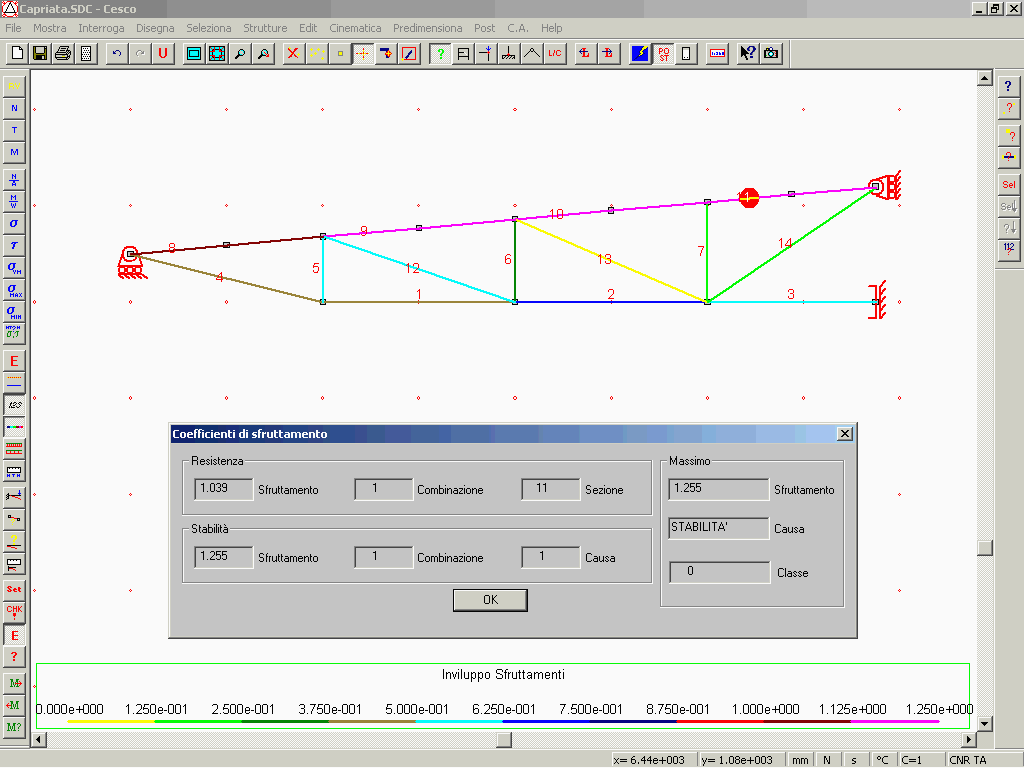Select the sigma MAX stress icon
Image resolution: width=1024 pixels, height=768 pixels.
(14, 290)
